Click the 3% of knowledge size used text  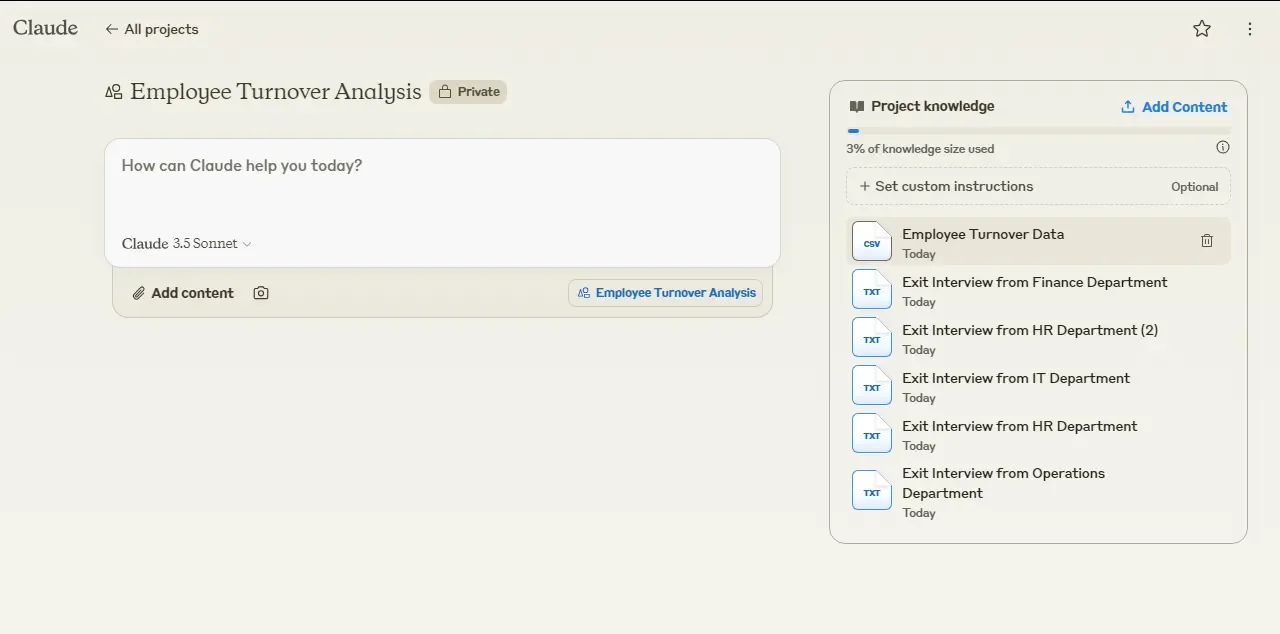tap(920, 149)
